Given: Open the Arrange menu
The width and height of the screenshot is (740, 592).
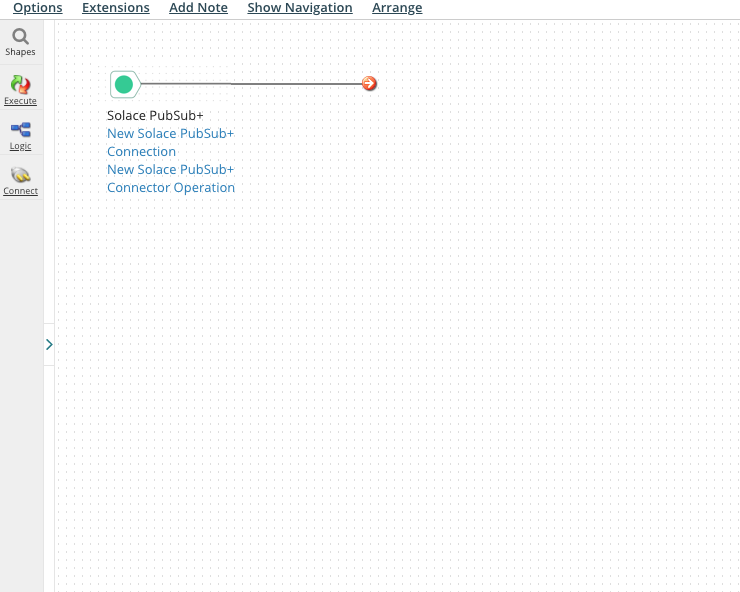Looking at the screenshot, I should point(397,8).
